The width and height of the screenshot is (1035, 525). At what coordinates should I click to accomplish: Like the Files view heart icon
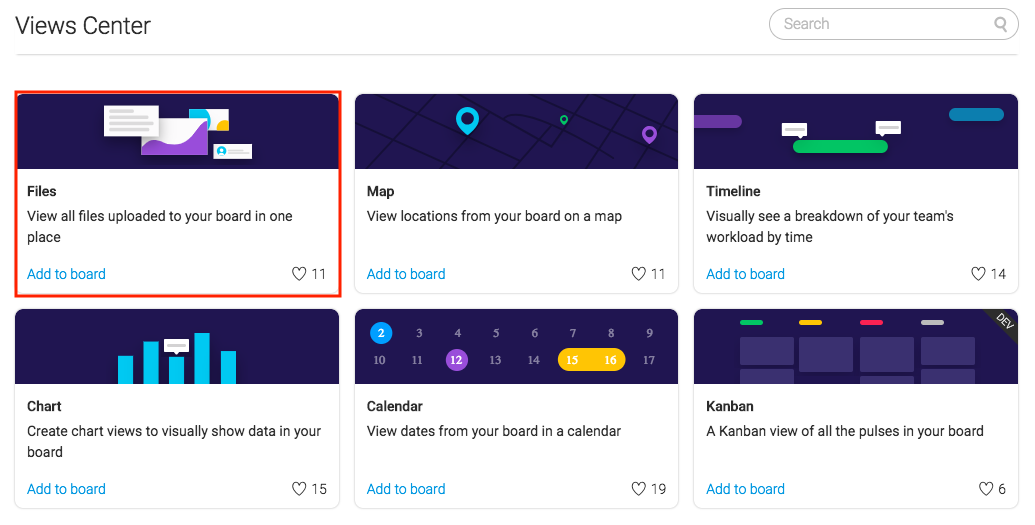[x=299, y=273]
